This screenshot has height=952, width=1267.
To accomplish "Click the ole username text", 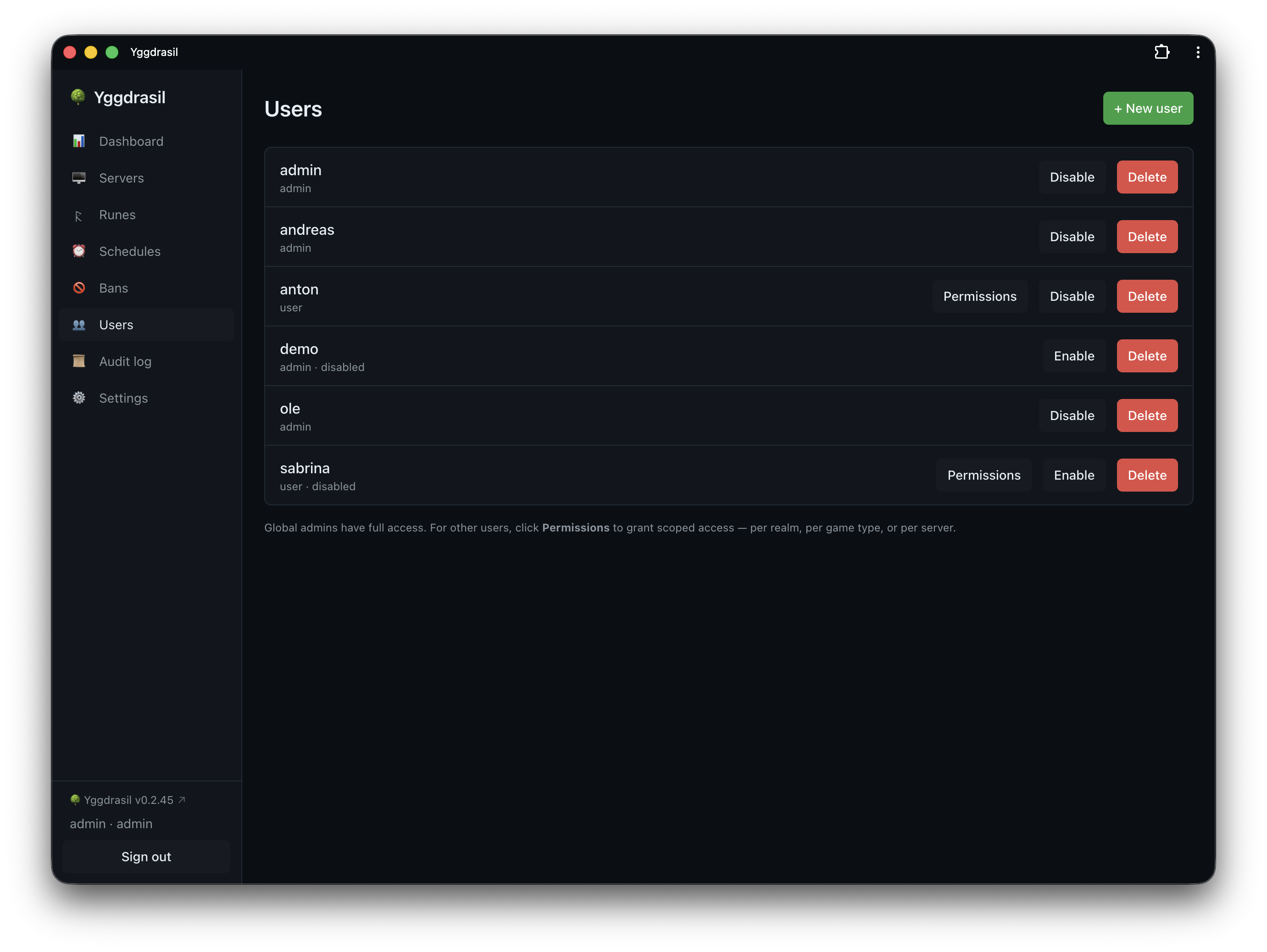I will pos(290,408).
